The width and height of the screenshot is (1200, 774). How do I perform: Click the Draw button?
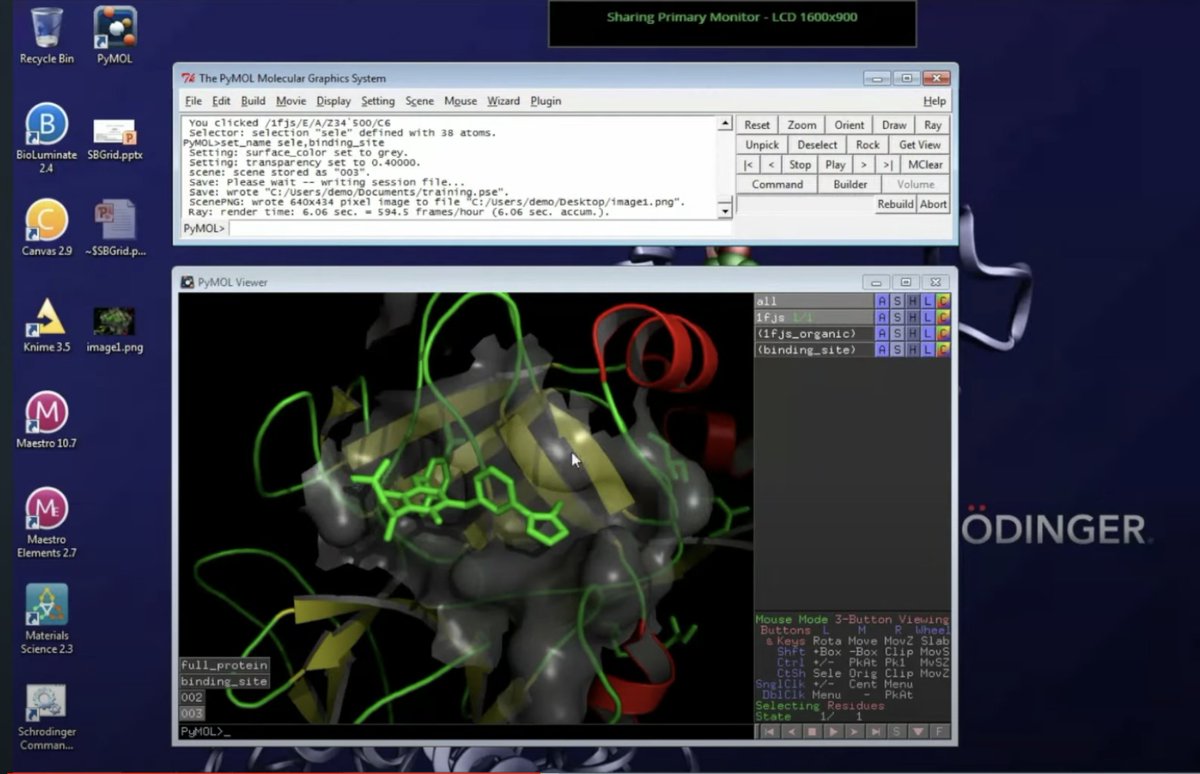[894, 125]
